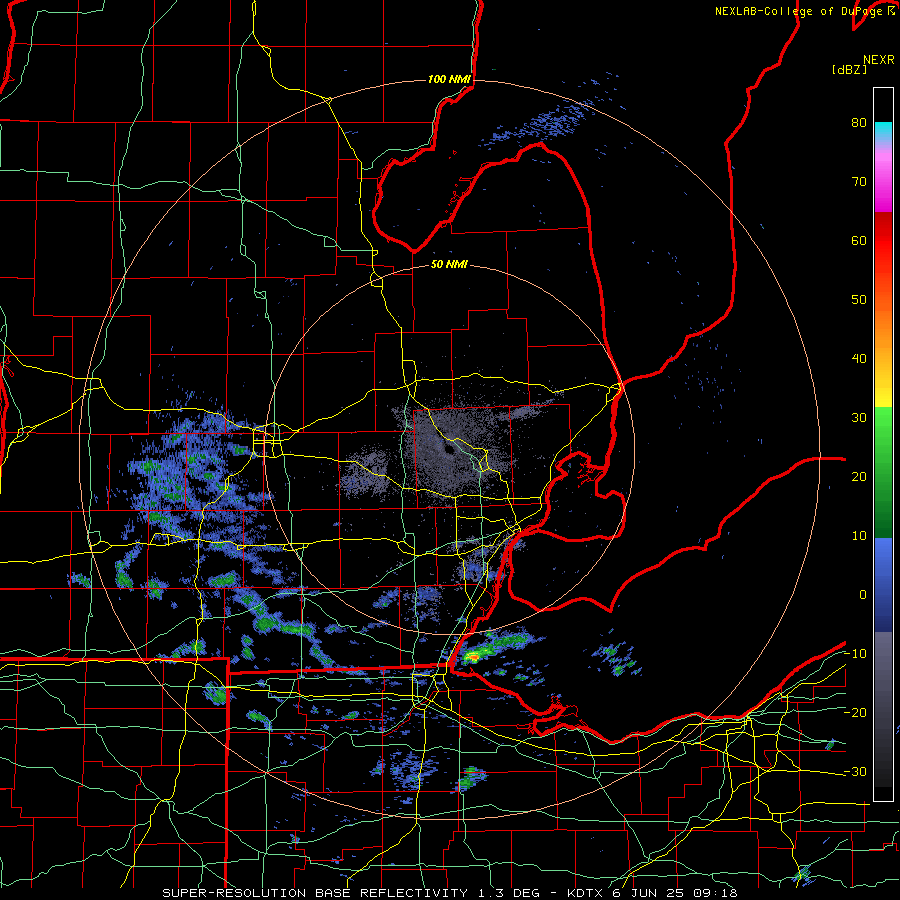900x900 pixels.
Task: Click the KDTX radar site dark center dot
Action: (x=447, y=449)
